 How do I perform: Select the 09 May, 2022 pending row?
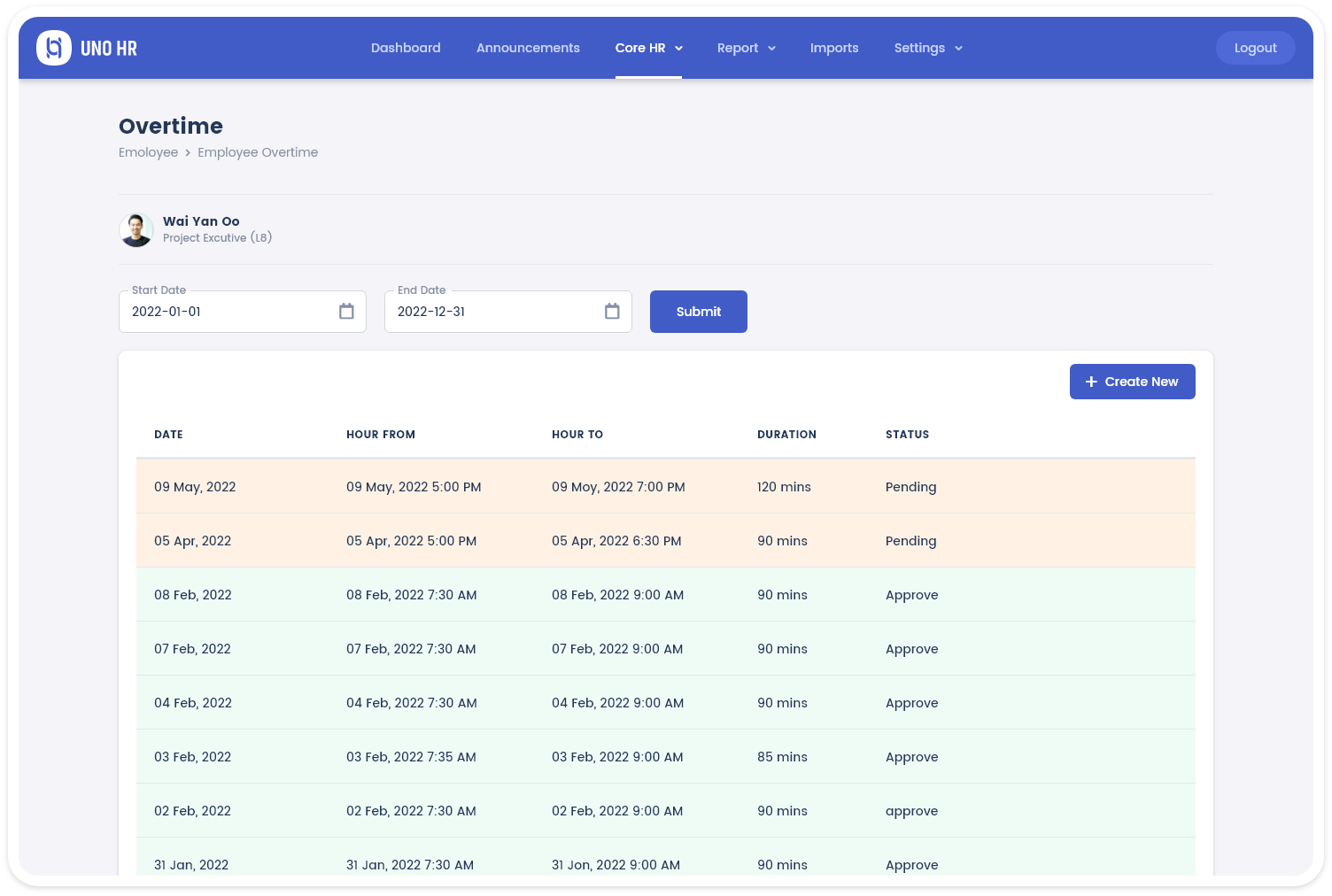click(x=665, y=487)
